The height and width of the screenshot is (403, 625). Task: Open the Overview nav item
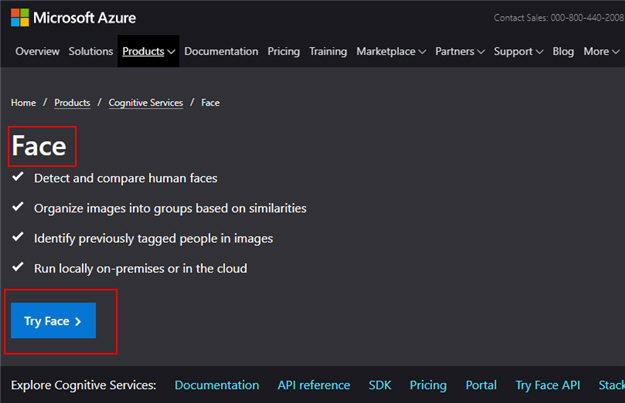pos(37,51)
